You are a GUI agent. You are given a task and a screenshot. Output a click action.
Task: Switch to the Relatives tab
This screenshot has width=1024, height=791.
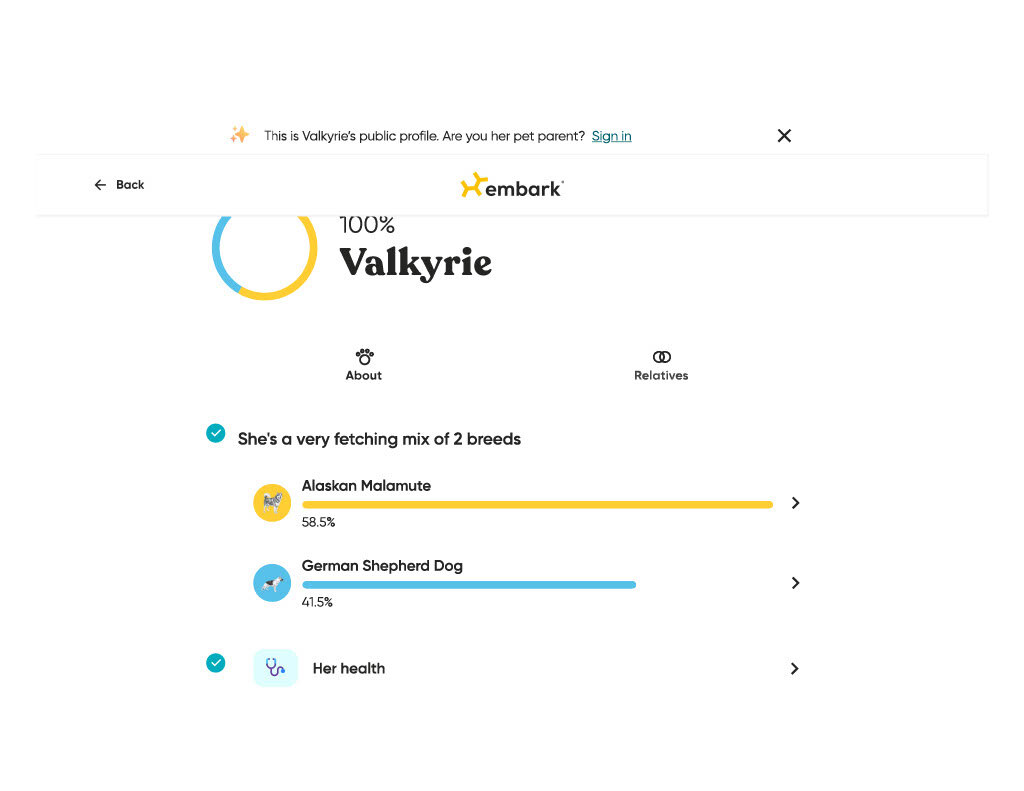[661, 365]
